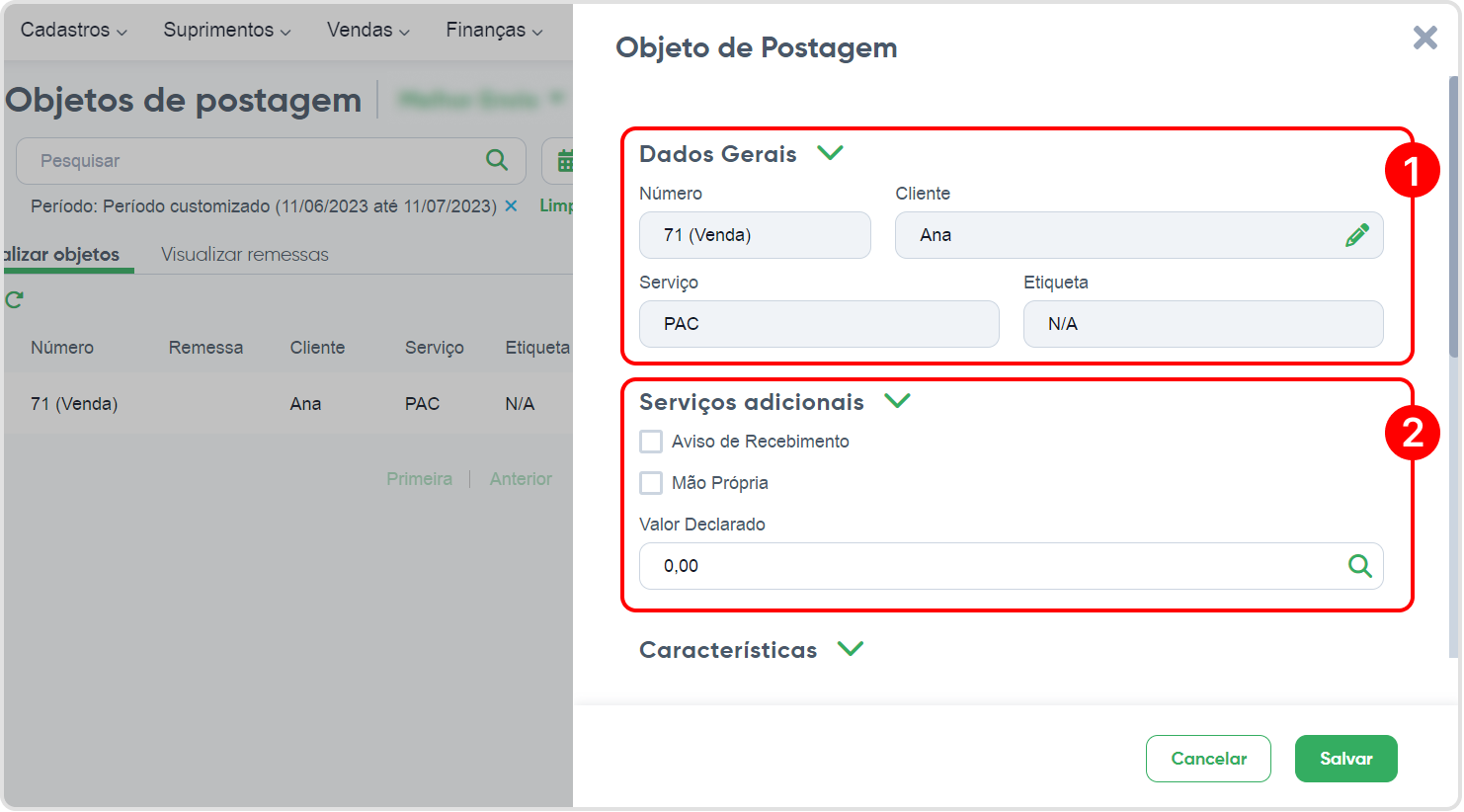The height and width of the screenshot is (812, 1464).
Task: Click the green refresh icon above the table
Action: [14, 299]
